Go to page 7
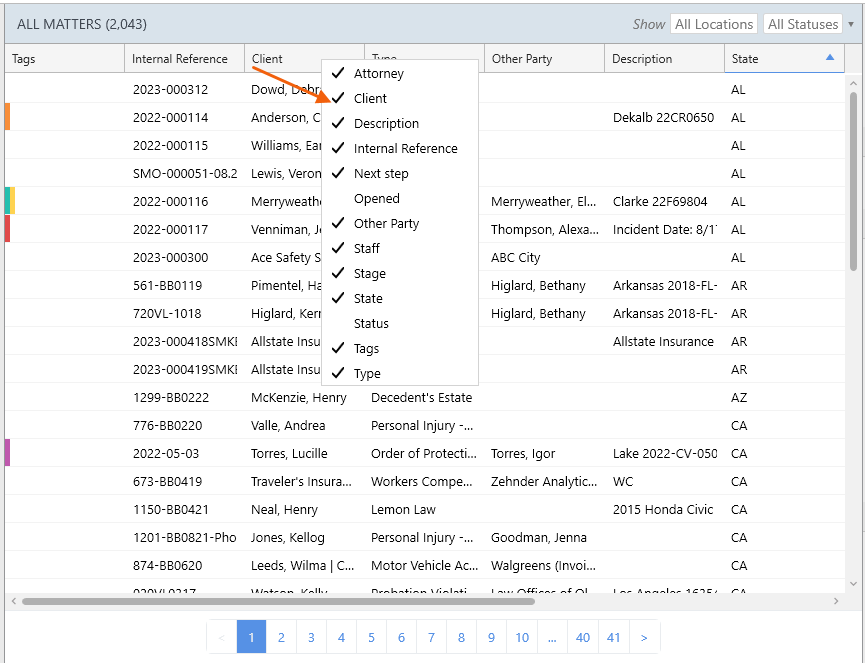 (431, 637)
